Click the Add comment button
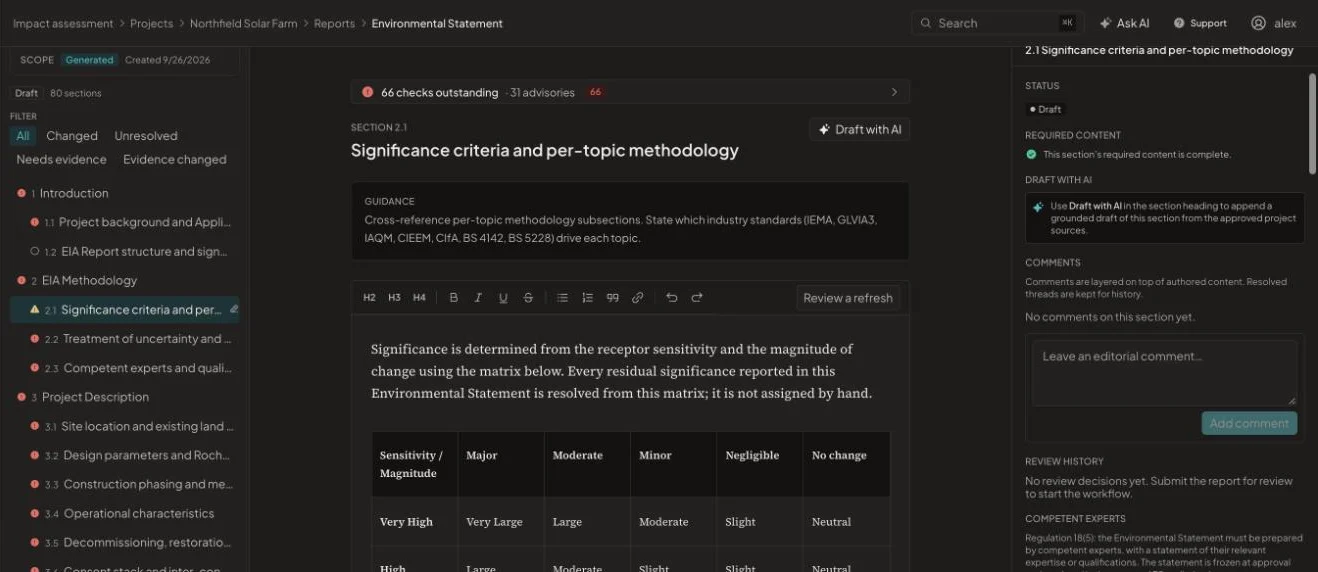This screenshot has height=572, width=1318. click(1249, 423)
